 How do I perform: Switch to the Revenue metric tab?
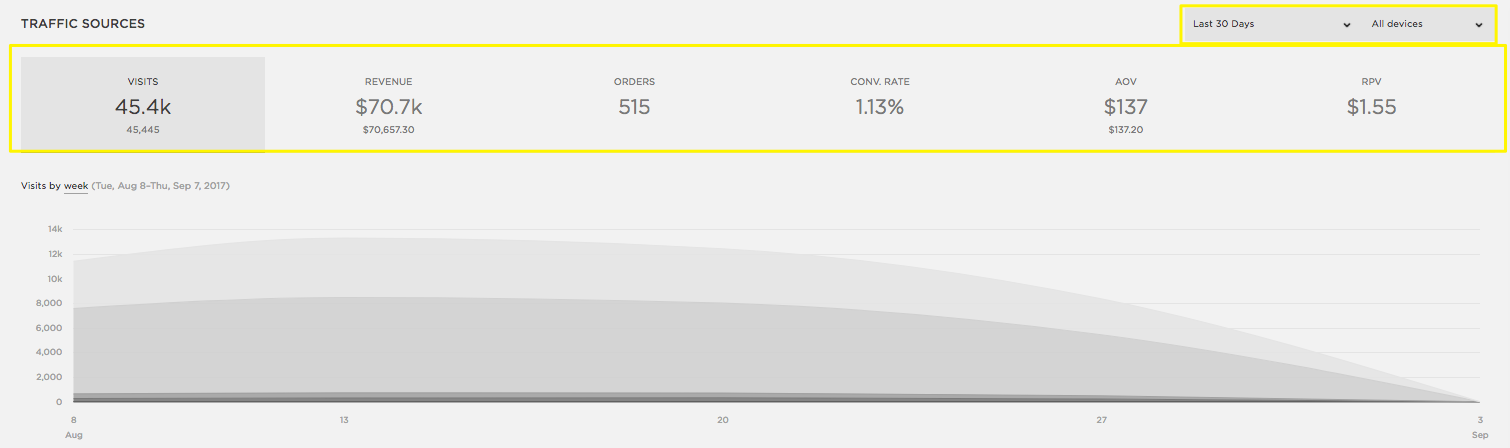388,104
